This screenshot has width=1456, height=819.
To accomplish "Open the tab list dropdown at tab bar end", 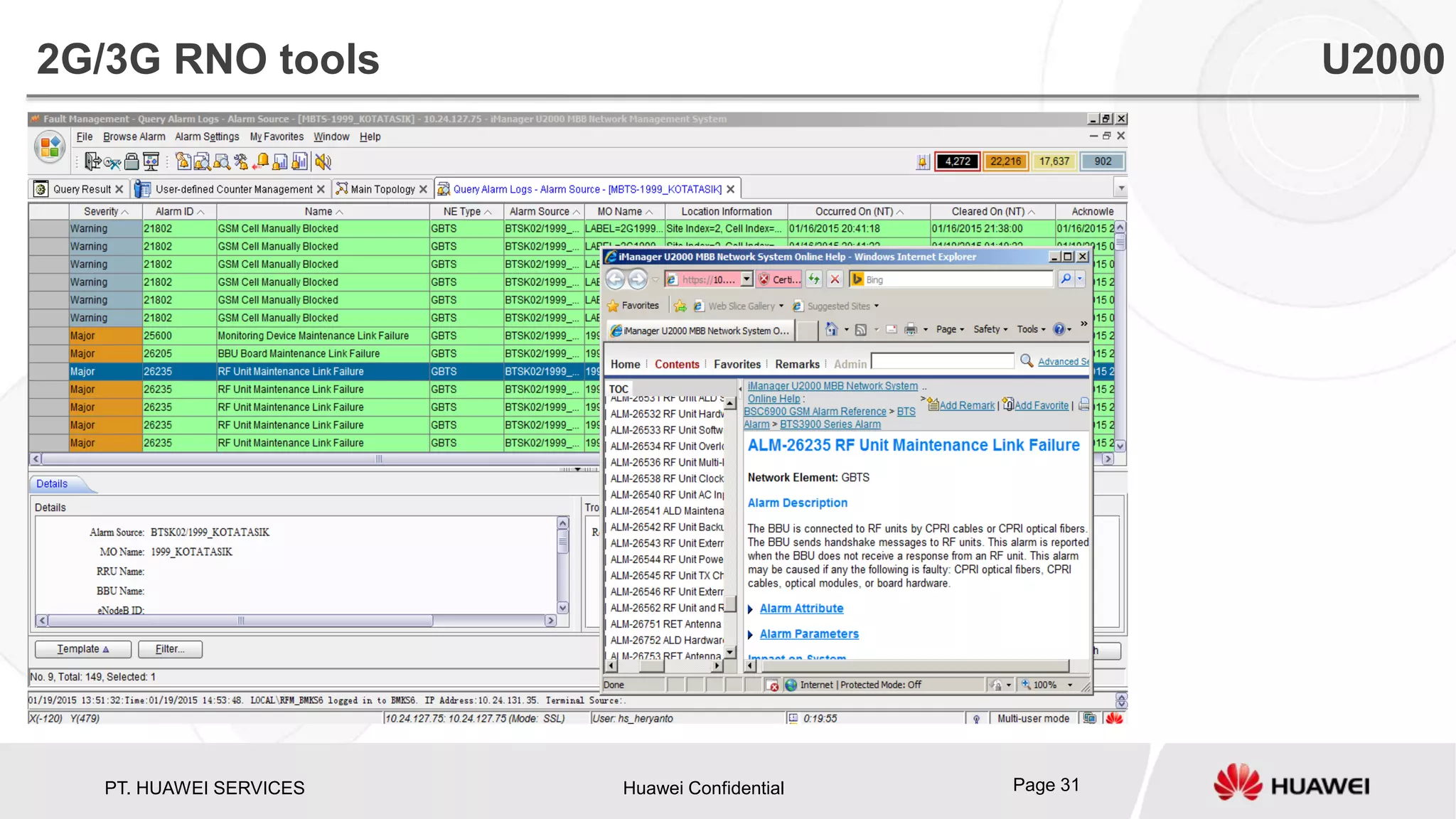I will tap(1121, 189).
